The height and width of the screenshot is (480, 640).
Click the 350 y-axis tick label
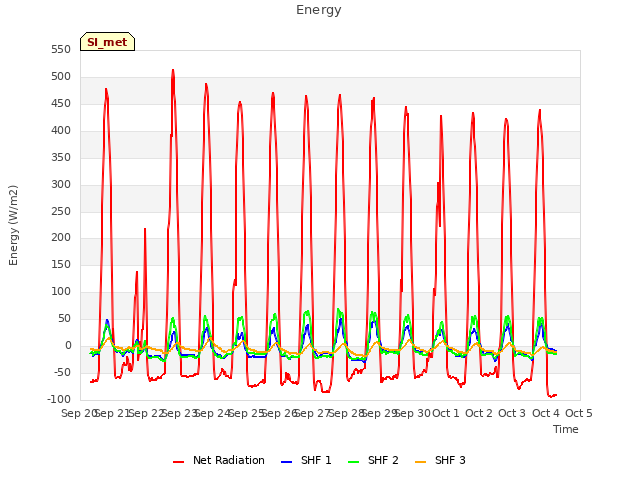click(x=61, y=158)
